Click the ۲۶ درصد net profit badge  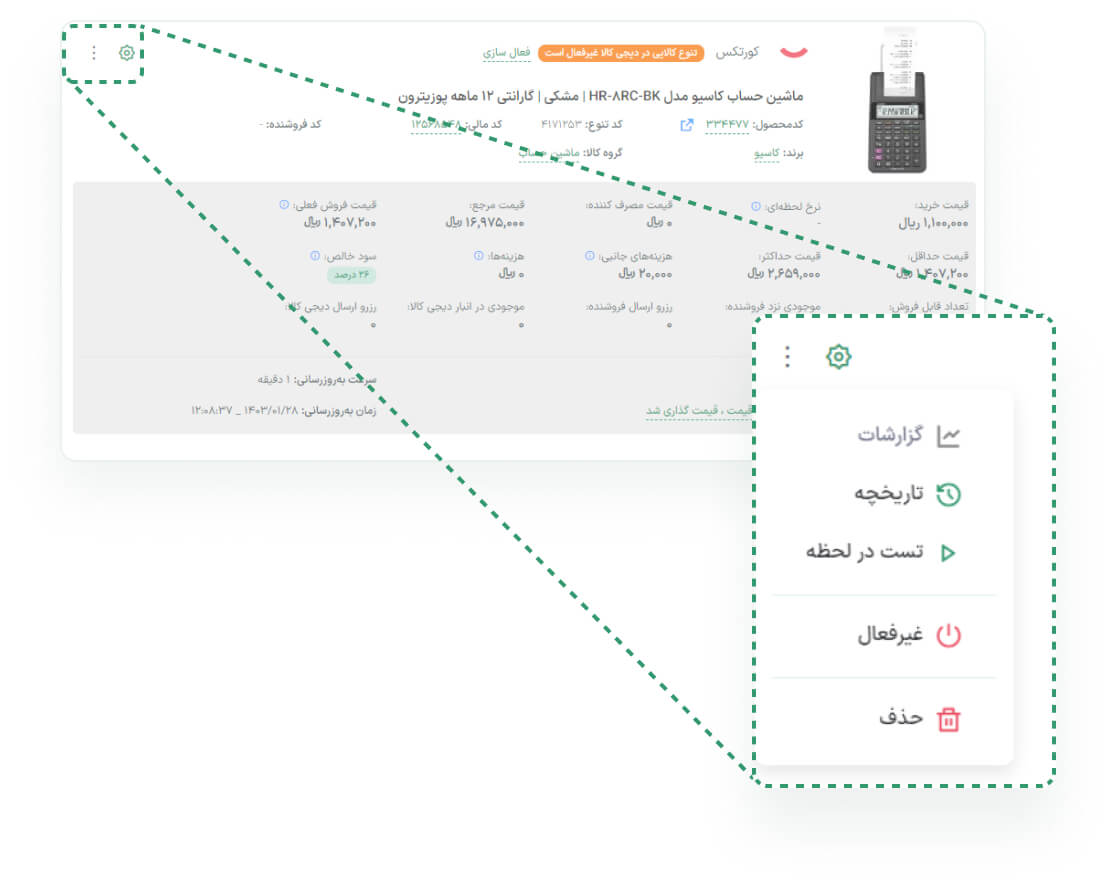[352, 275]
